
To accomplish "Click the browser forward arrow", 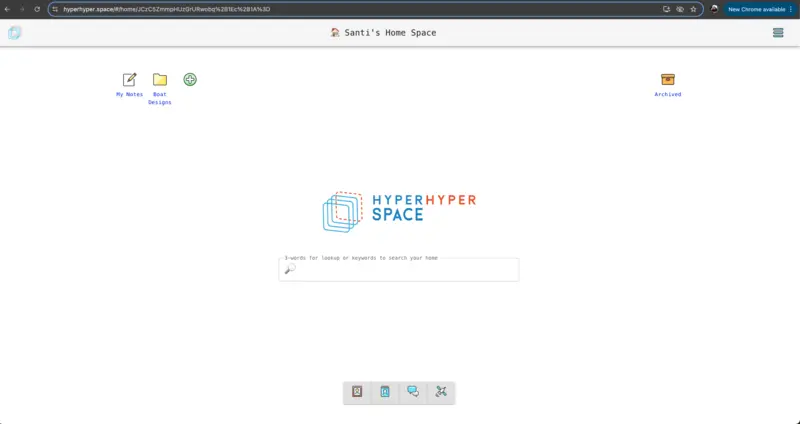I will pos(22,9).
